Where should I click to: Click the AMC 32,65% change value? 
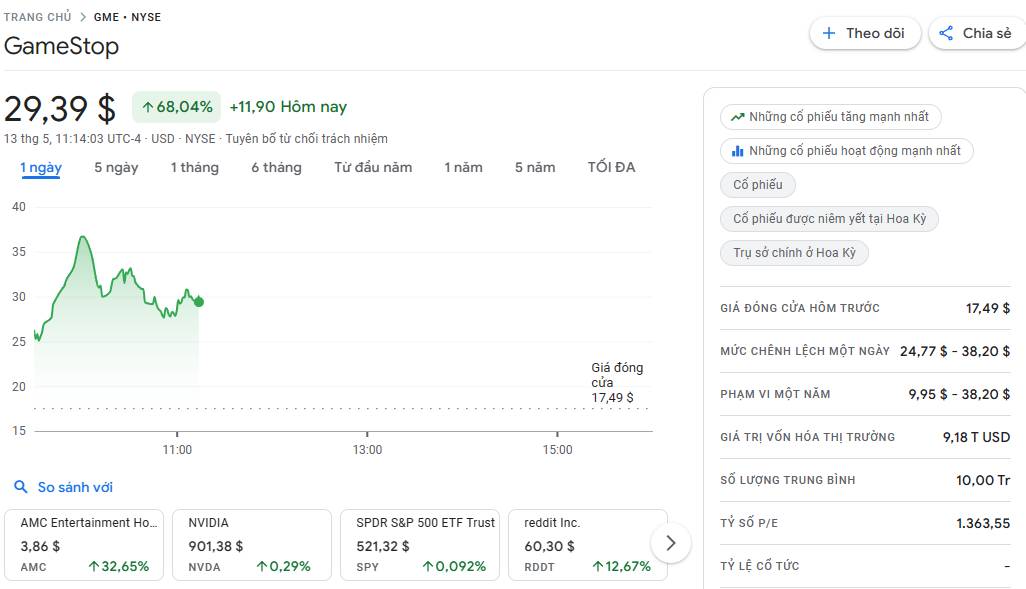coord(119,567)
